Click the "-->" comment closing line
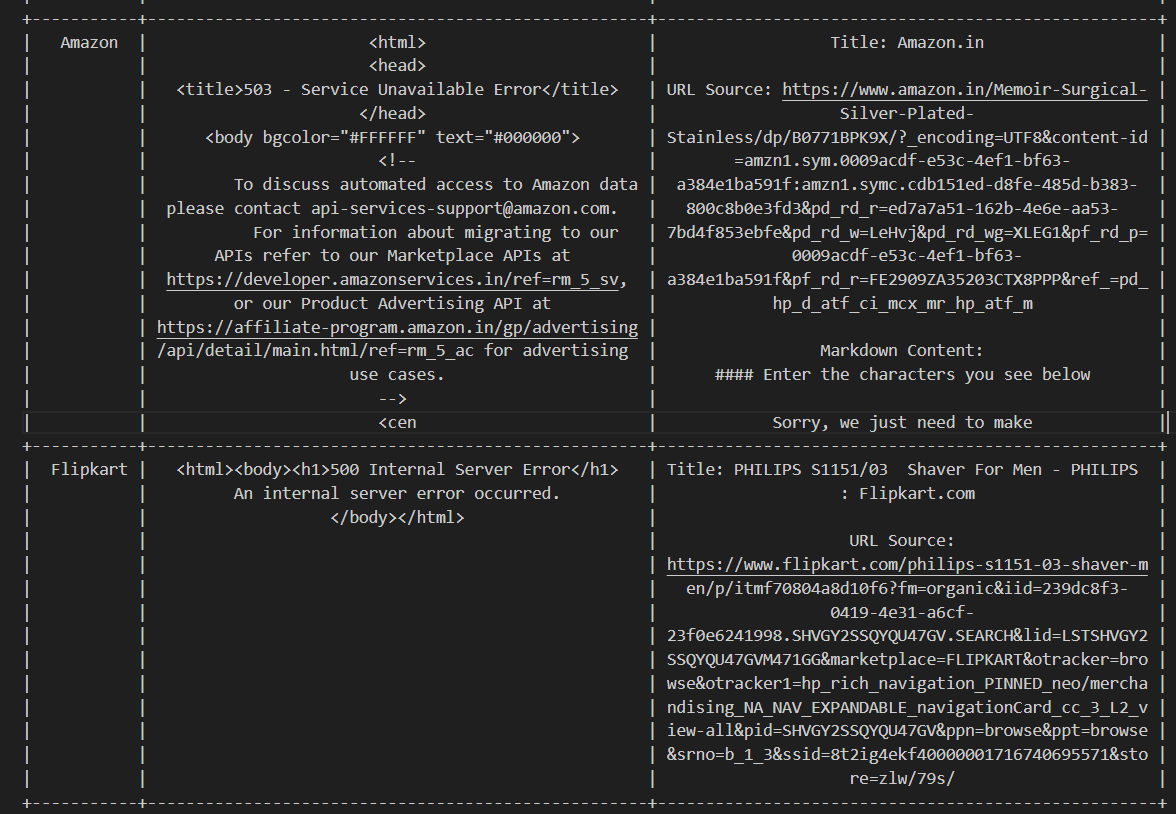The image size is (1176, 814). pyautogui.click(x=392, y=398)
